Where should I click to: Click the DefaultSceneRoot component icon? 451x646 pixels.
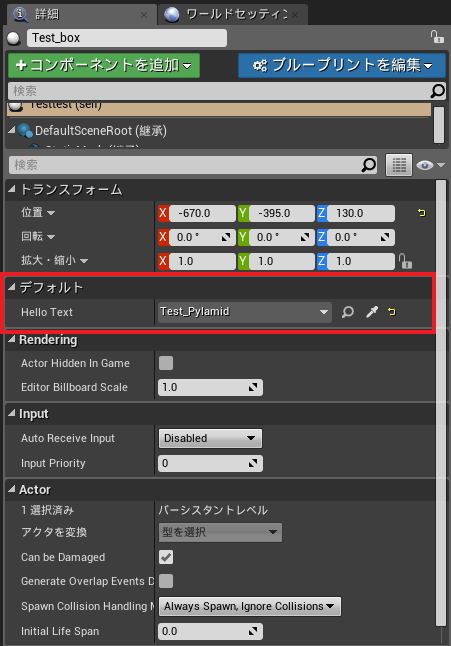click(25, 131)
